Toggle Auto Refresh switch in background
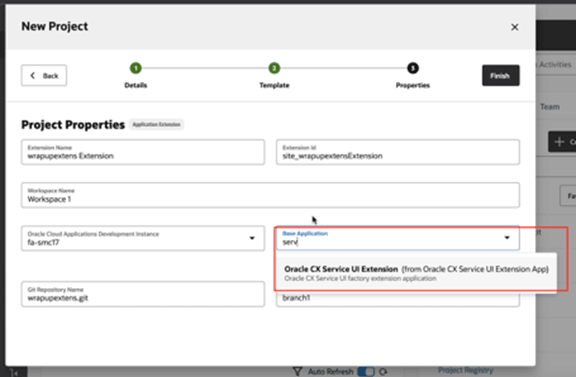The image size is (576, 377). tap(366, 371)
